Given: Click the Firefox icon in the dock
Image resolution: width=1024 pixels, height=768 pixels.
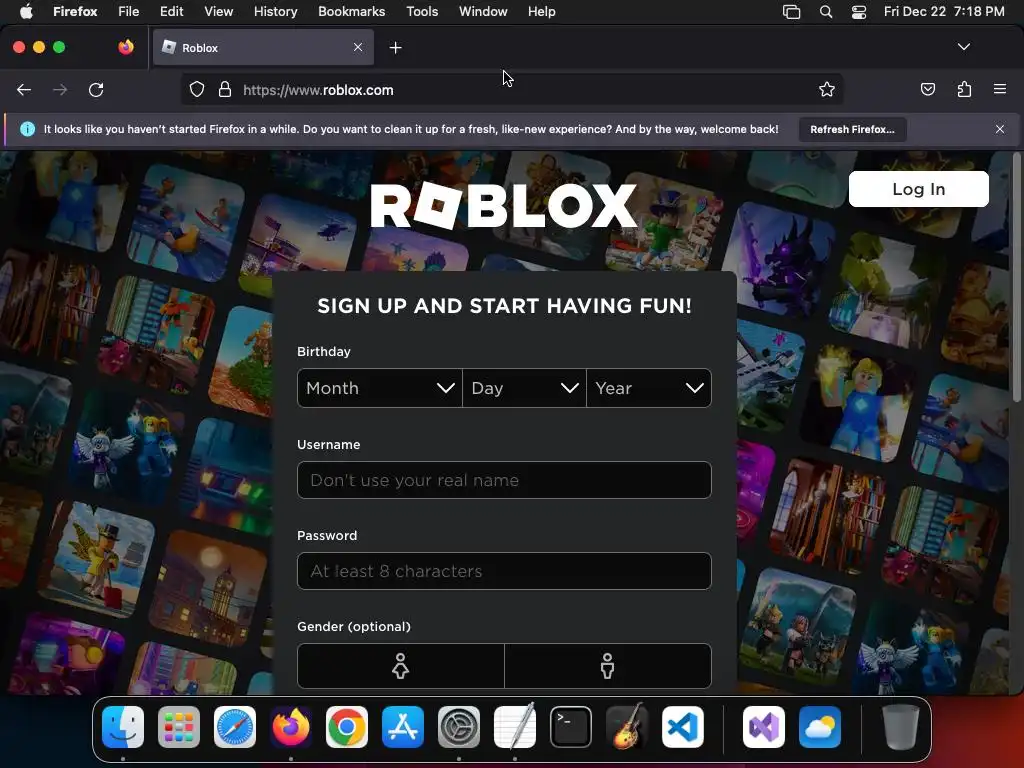Looking at the screenshot, I should point(291,727).
